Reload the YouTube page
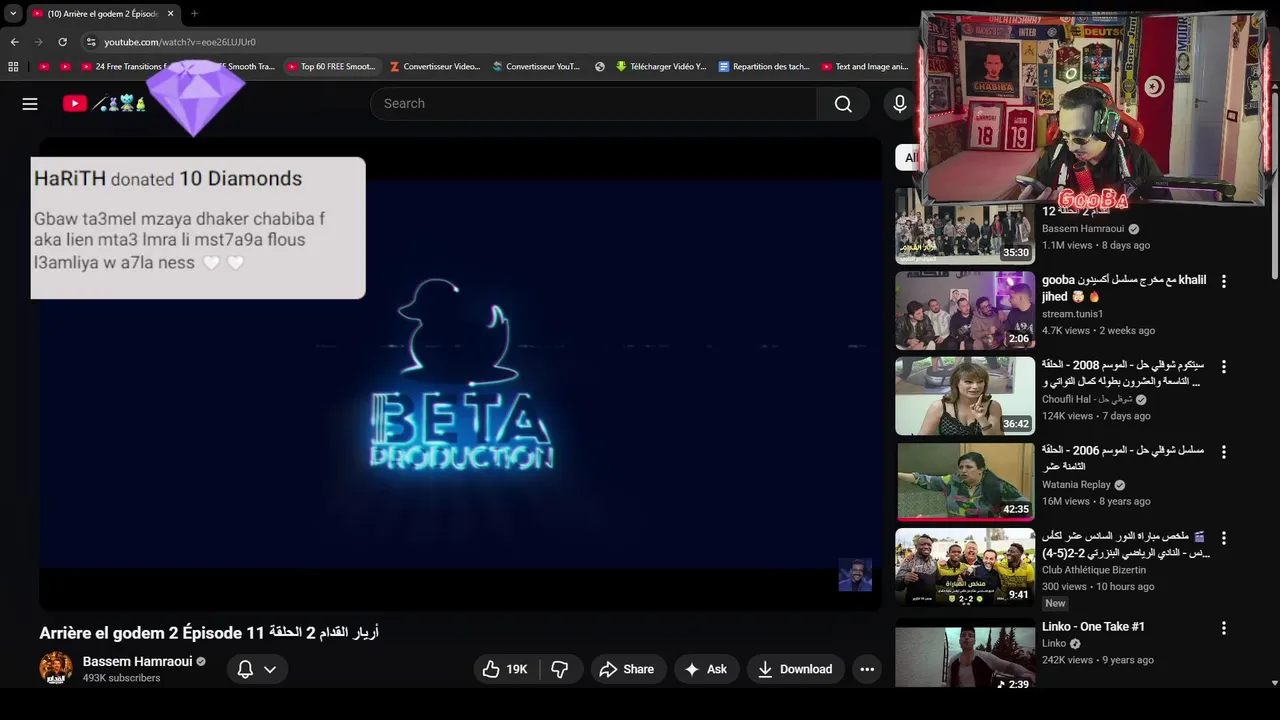Screen dimensions: 1280x720 pyautogui.click(x=63, y=42)
